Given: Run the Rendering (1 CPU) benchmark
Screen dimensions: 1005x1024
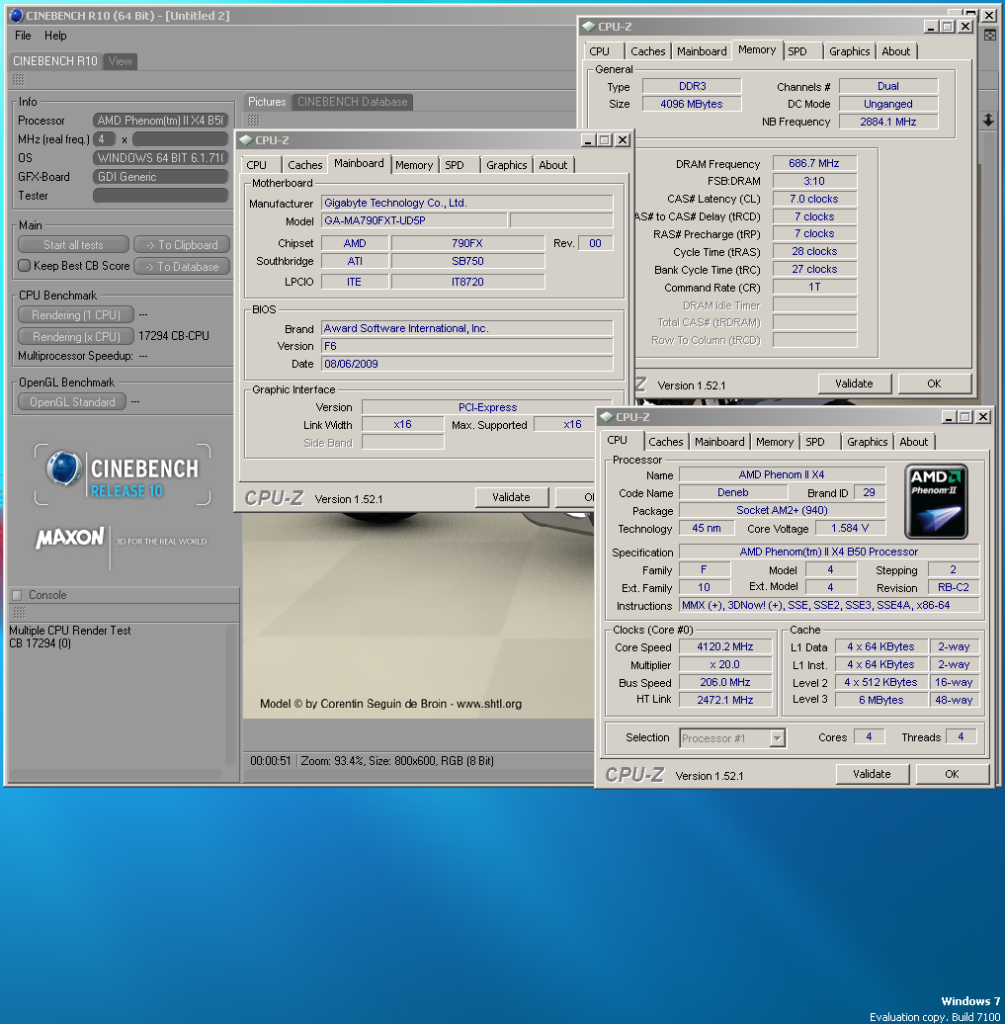Looking at the screenshot, I should 76,315.
